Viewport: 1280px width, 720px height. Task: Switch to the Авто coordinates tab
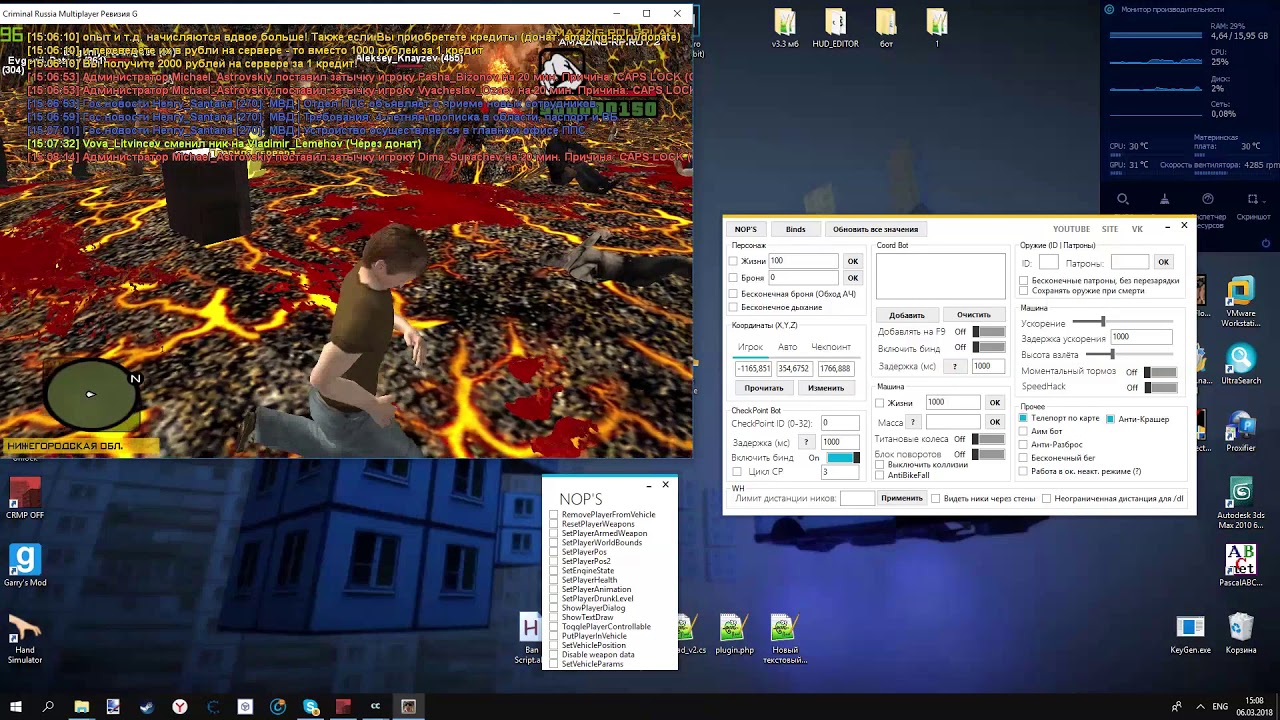[x=788, y=347]
